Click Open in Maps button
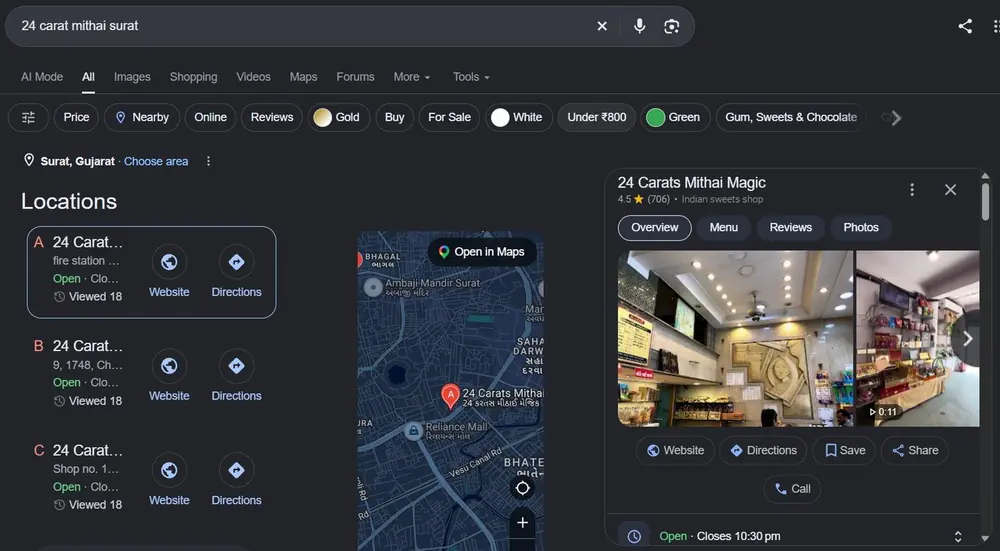The width and height of the screenshot is (1000, 551). tap(482, 252)
